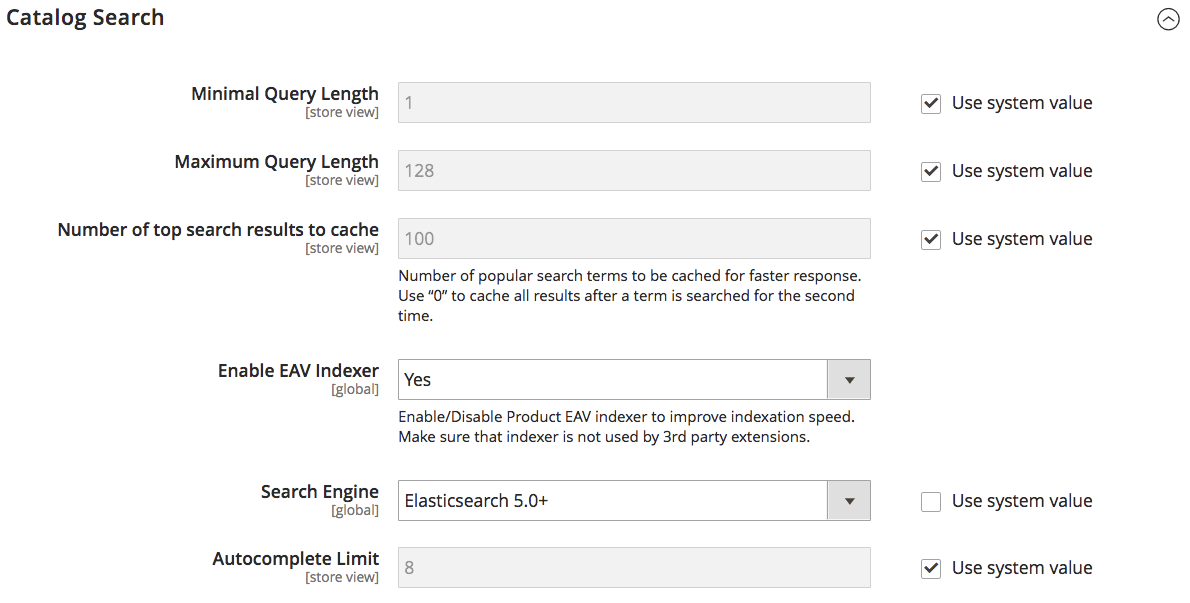Click the Maximum Query Length input field
The image size is (1190, 603).
[x=634, y=171]
